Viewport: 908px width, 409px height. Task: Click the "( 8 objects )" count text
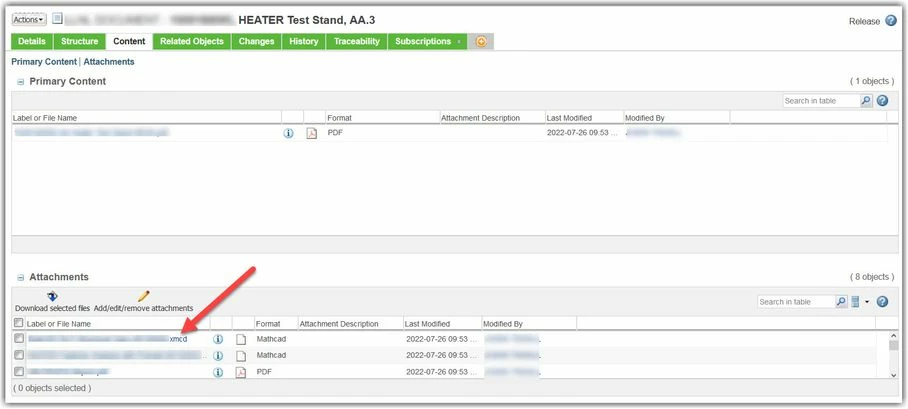pyautogui.click(x=872, y=277)
